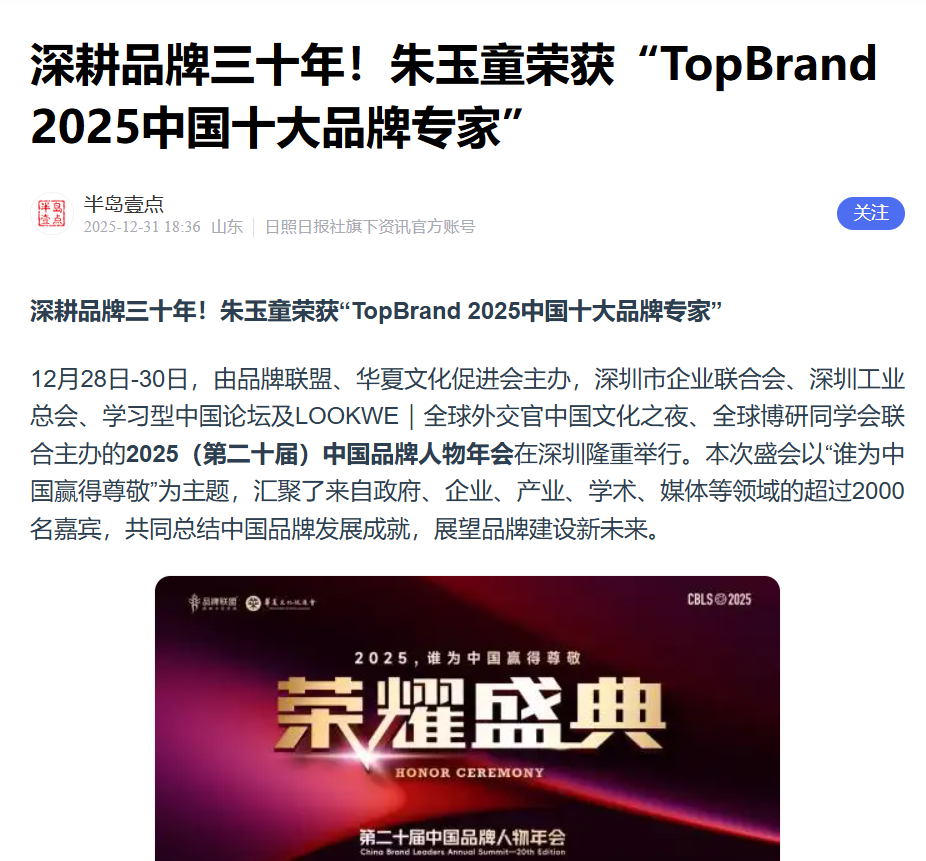Click the 日照日报社旗下资讯官方账号 description
926x861 pixels.
pos(370,227)
